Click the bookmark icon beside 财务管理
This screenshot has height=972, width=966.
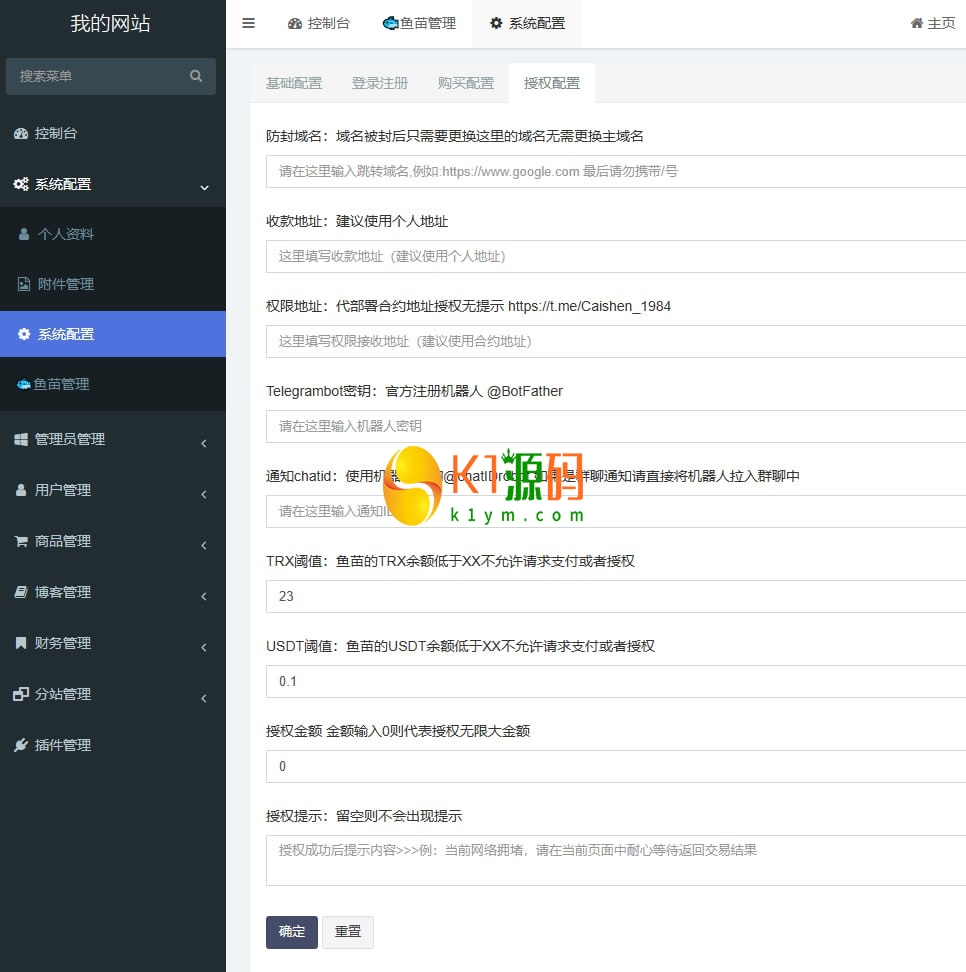click(x=21, y=643)
